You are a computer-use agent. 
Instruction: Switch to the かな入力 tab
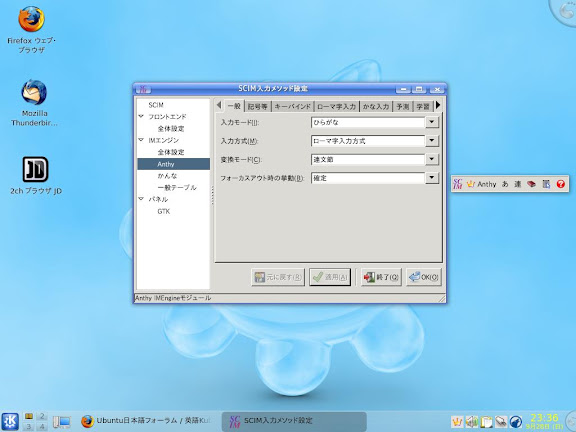pyautogui.click(x=376, y=107)
